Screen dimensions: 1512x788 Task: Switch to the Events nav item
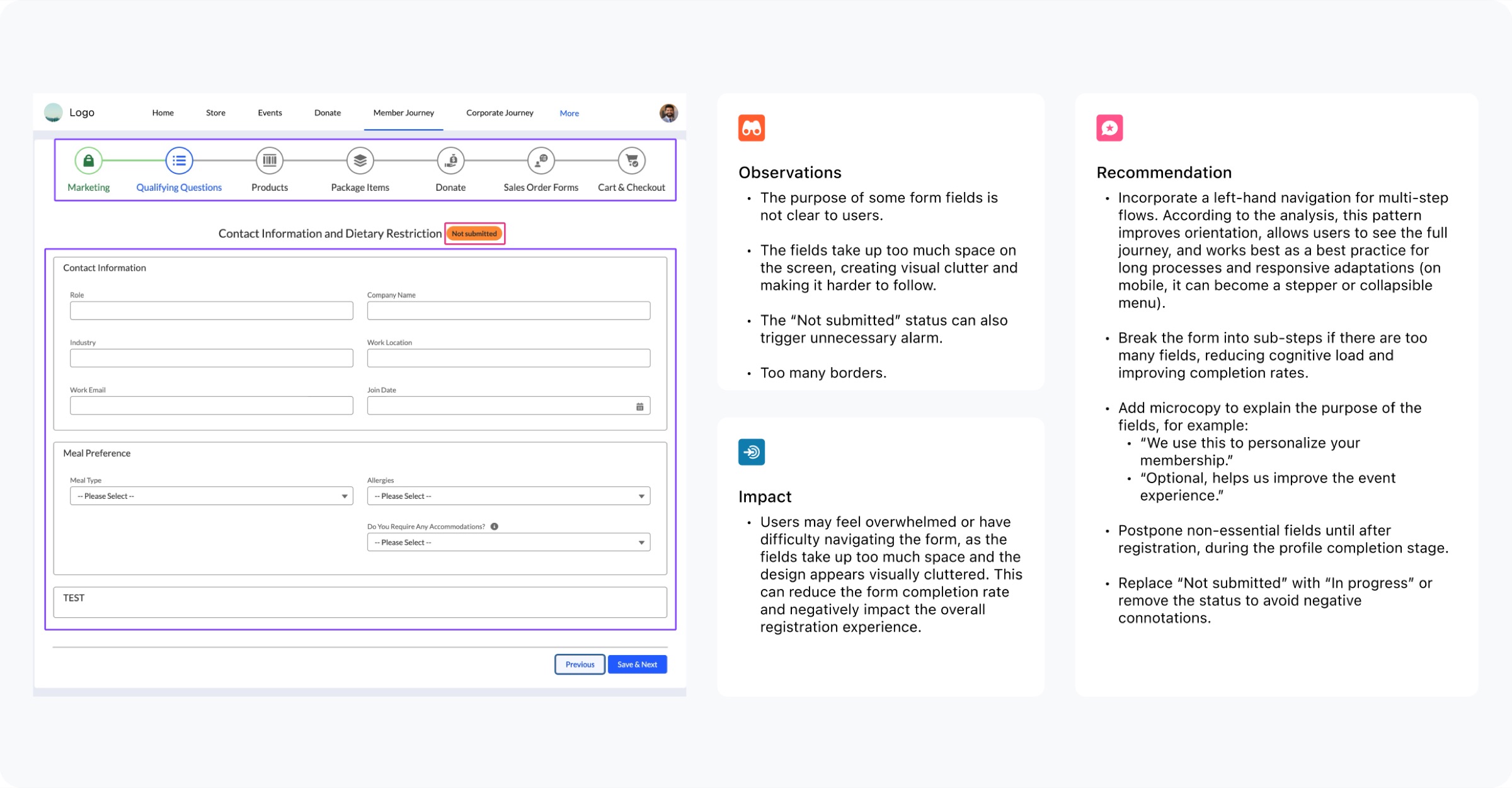(x=270, y=113)
